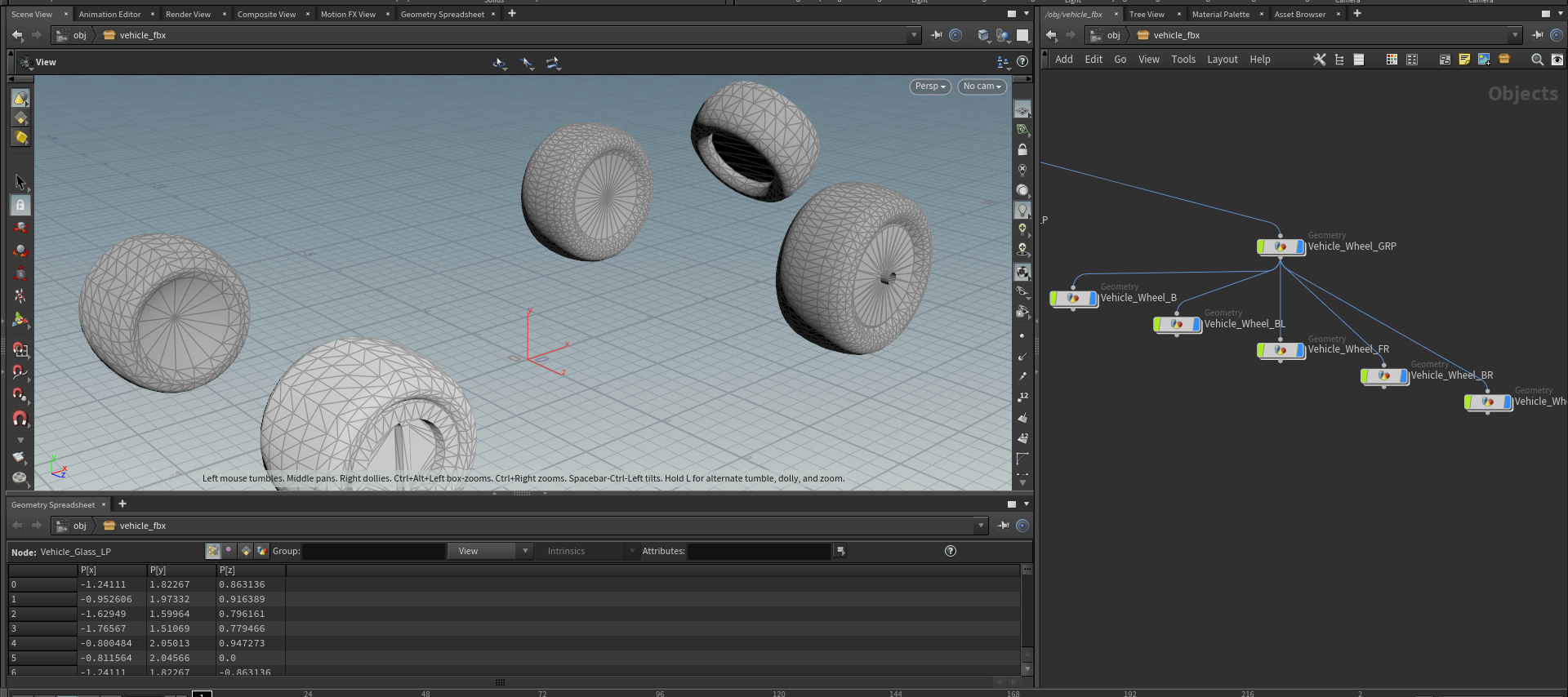Toggle list mode icon in network editor

coord(1359,60)
